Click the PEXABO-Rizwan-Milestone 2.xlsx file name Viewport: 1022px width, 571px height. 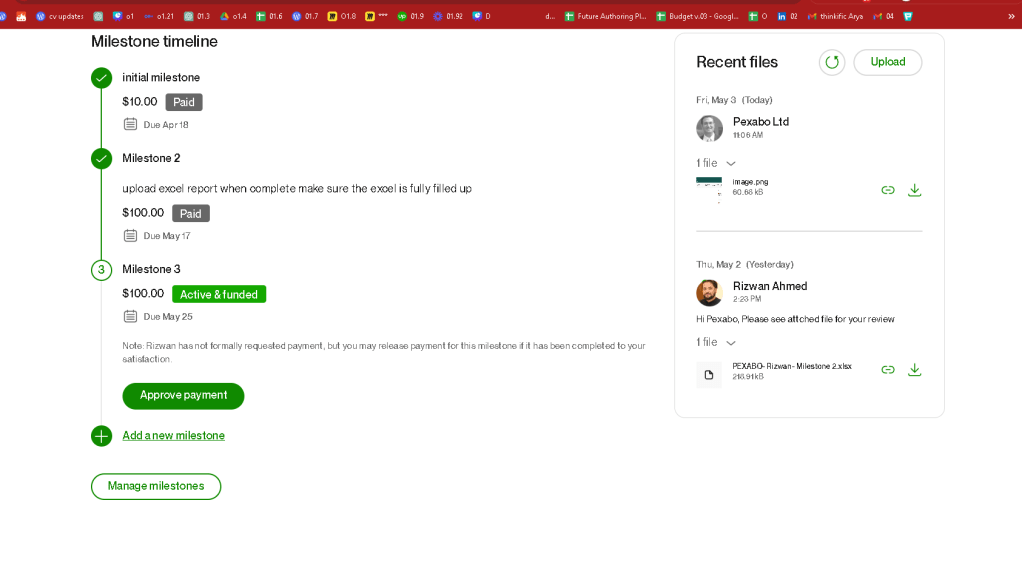[792, 366]
